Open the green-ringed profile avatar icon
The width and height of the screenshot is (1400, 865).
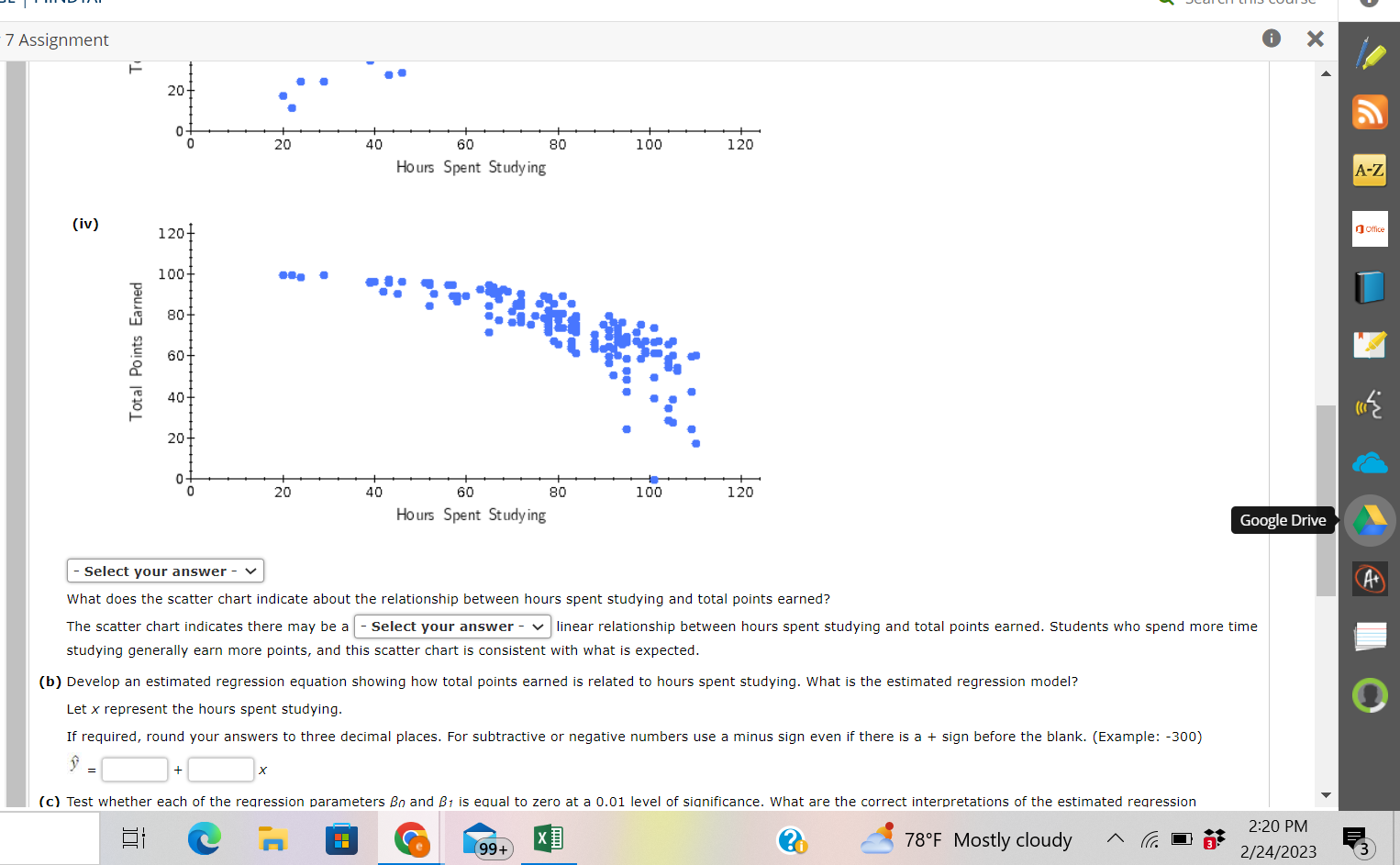pyautogui.click(x=1370, y=695)
